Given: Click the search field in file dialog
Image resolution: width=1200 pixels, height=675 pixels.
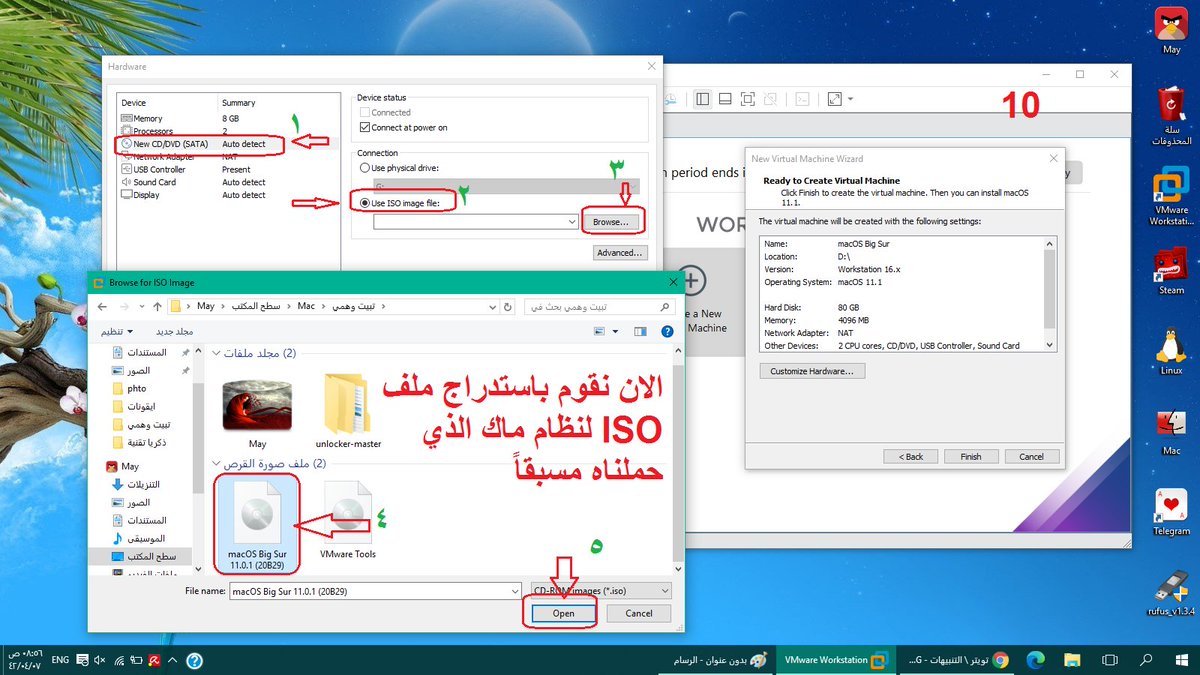Looking at the screenshot, I should (x=598, y=306).
